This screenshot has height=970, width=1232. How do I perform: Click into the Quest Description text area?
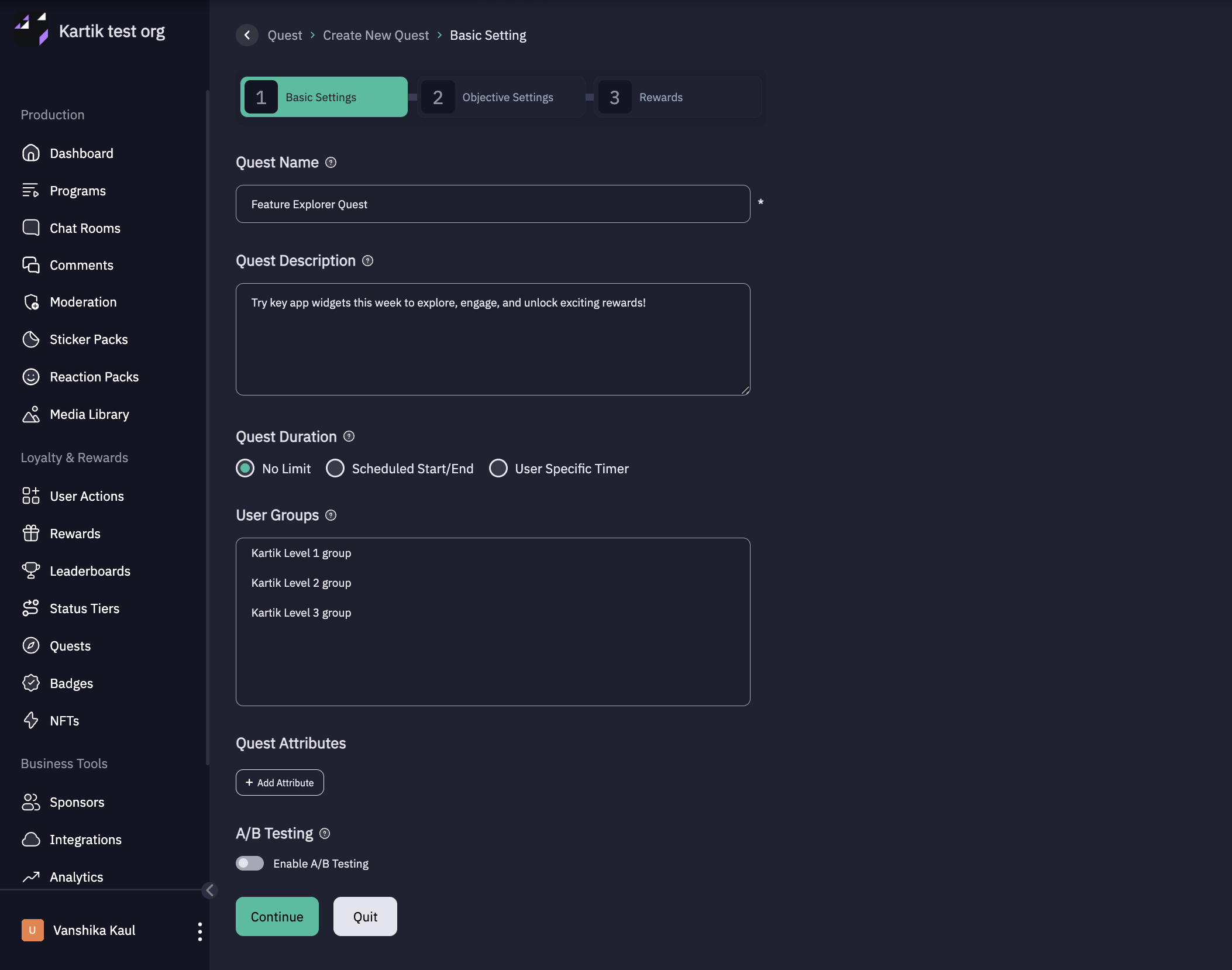point(493,339)
